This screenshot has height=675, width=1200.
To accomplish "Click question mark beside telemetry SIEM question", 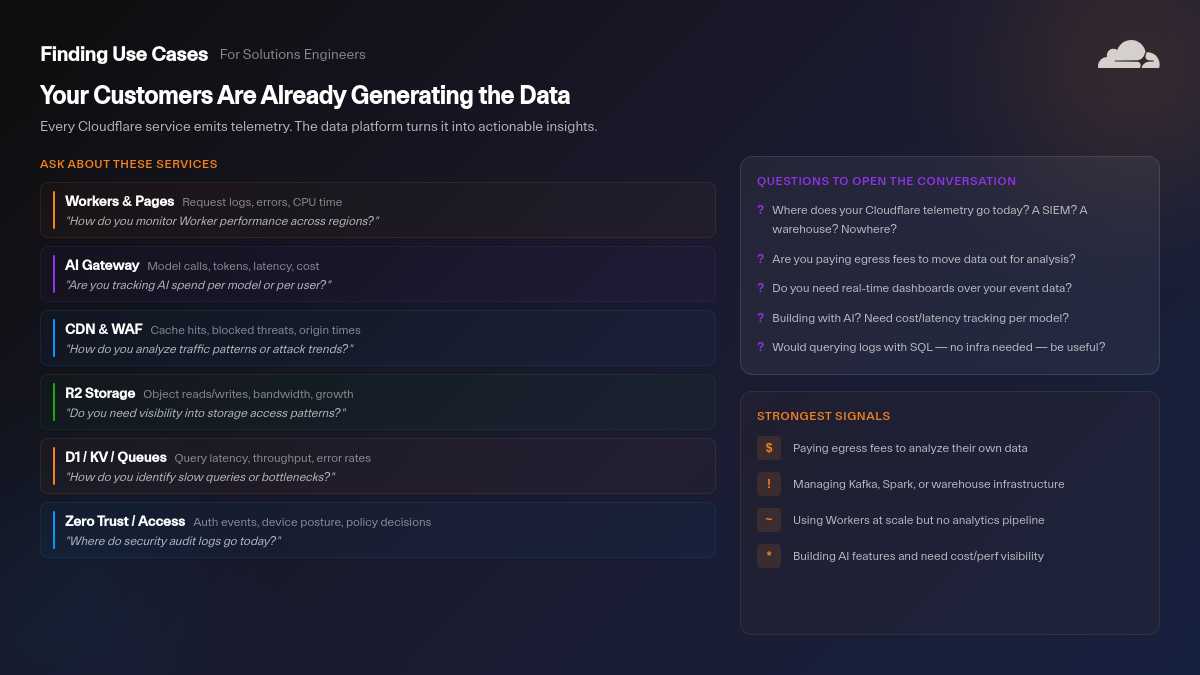I will [x=761, y=210].
